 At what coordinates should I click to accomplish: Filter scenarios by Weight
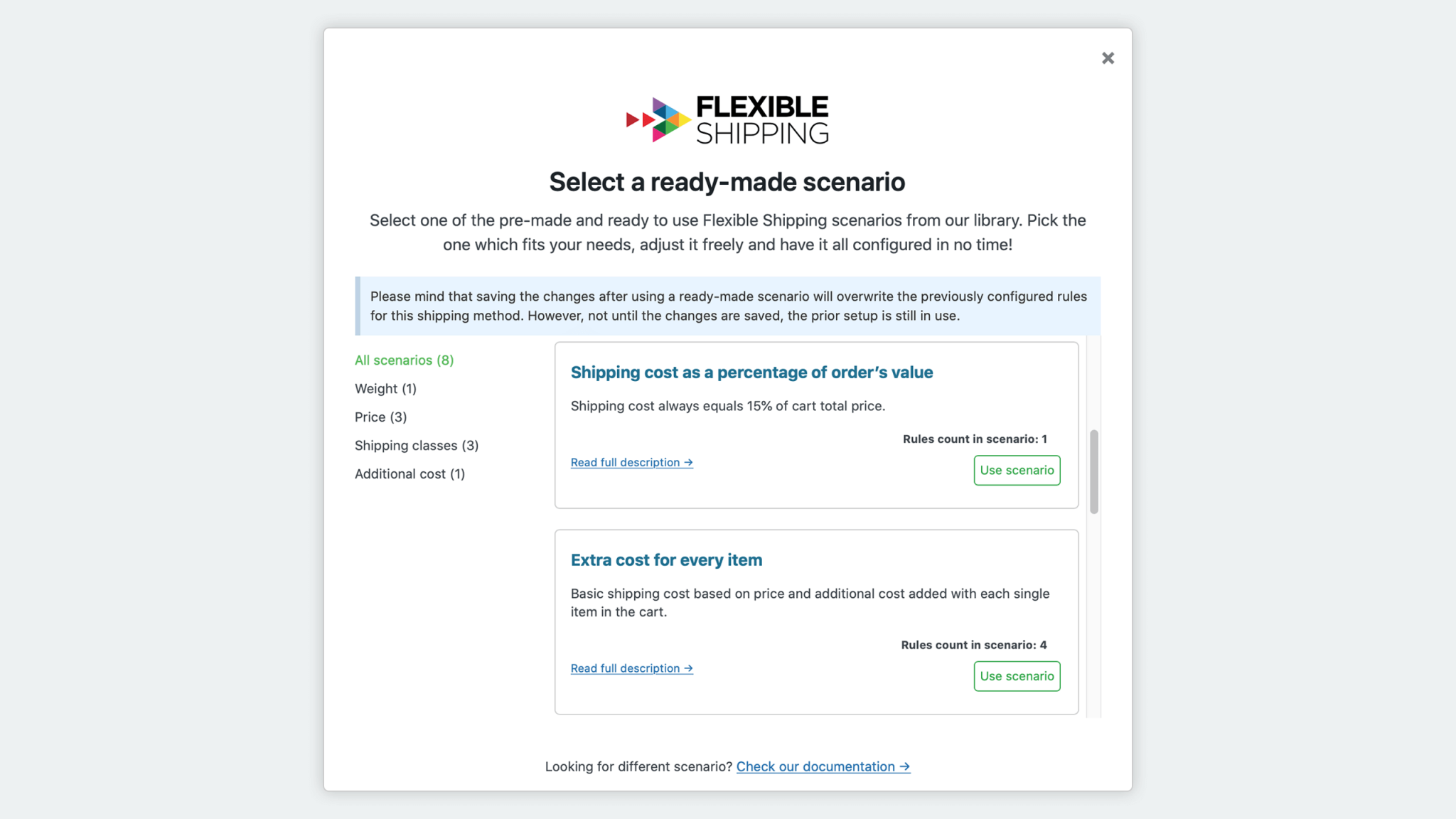click(385, 388)
